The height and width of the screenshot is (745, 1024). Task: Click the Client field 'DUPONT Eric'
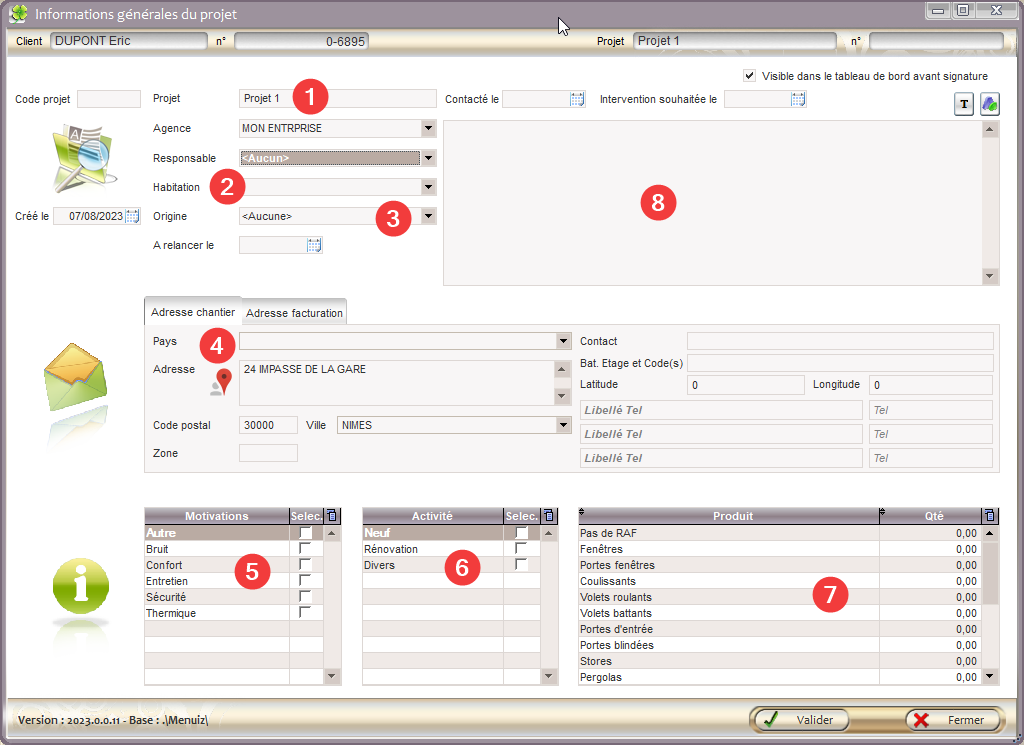tap(129, 40)
